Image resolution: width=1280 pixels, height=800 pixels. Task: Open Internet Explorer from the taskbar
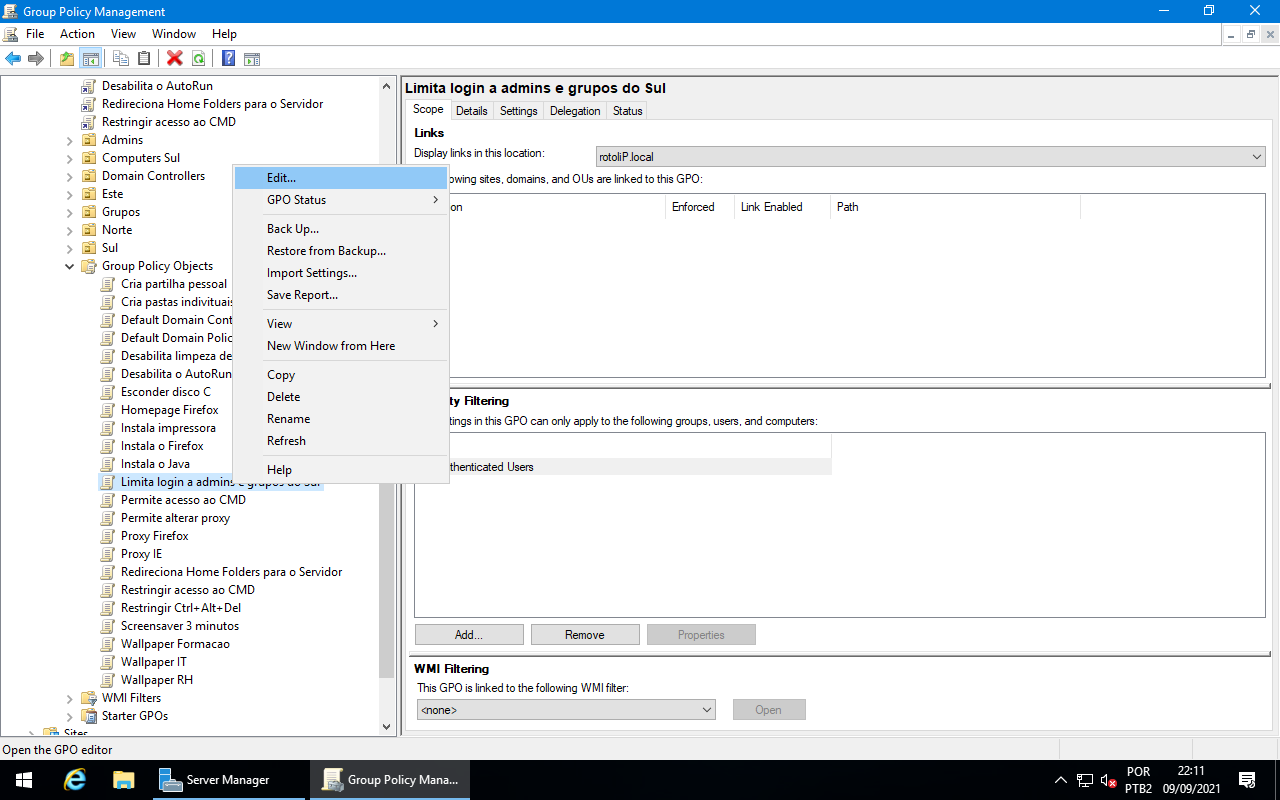pyautogui.click(x=74, y=780)
